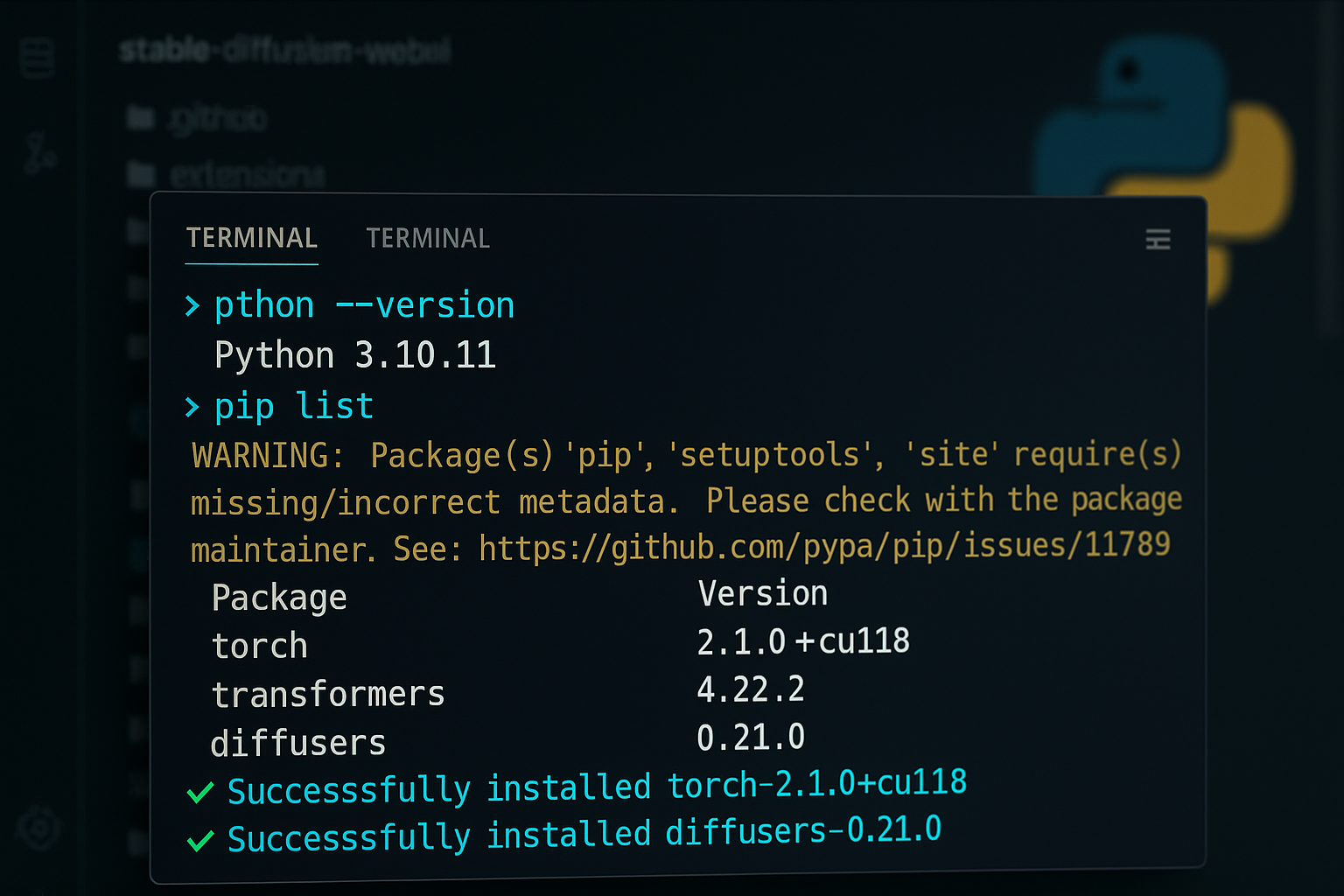This screenshot has height=896, width=1344.
Task: Open the Source Control branch icon in sidebar
Action: point(39,153)
